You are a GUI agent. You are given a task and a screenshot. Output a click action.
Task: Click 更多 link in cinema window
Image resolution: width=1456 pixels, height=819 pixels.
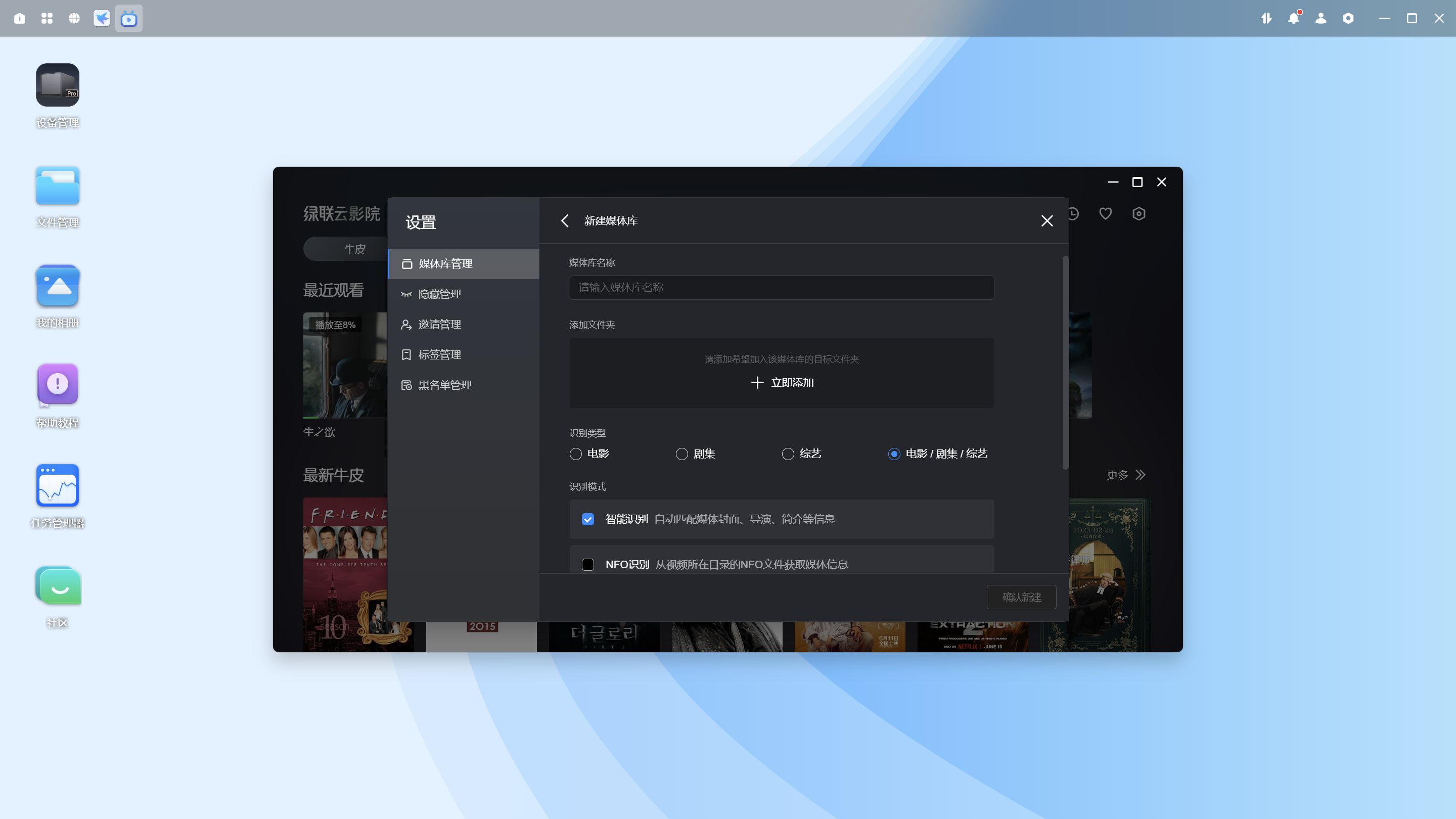[x=1117, y=475]
